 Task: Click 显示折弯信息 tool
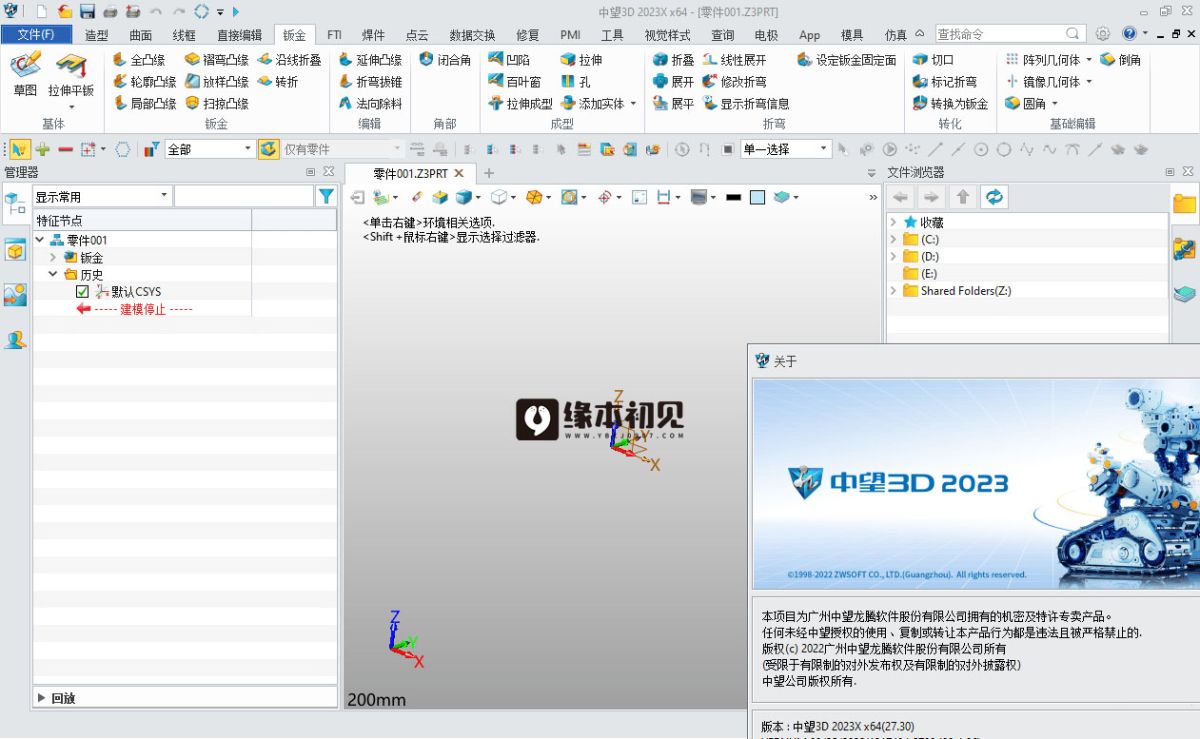tap(746, 103)
